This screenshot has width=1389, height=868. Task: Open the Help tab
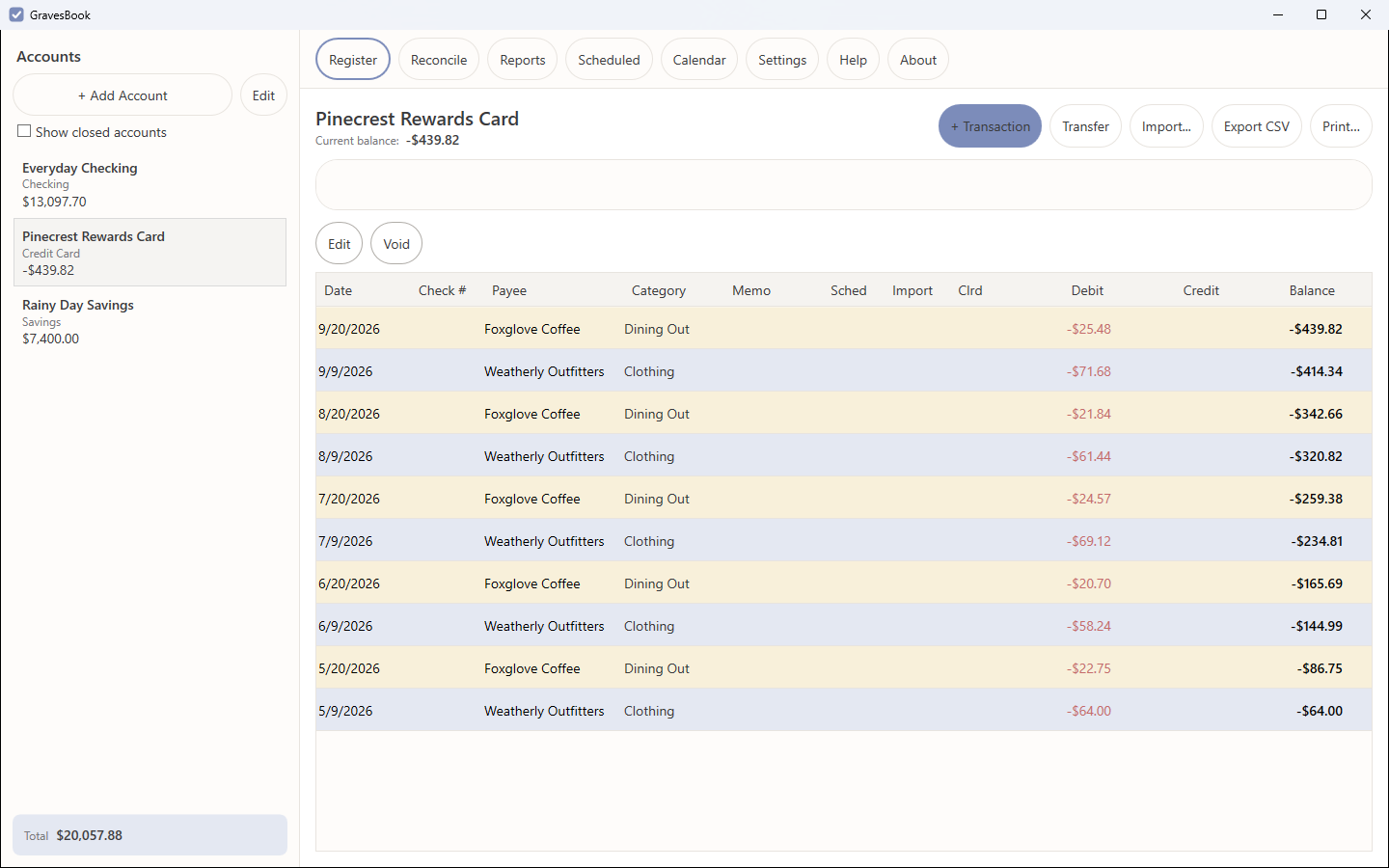pyautogui.click(x=853, y=60)
